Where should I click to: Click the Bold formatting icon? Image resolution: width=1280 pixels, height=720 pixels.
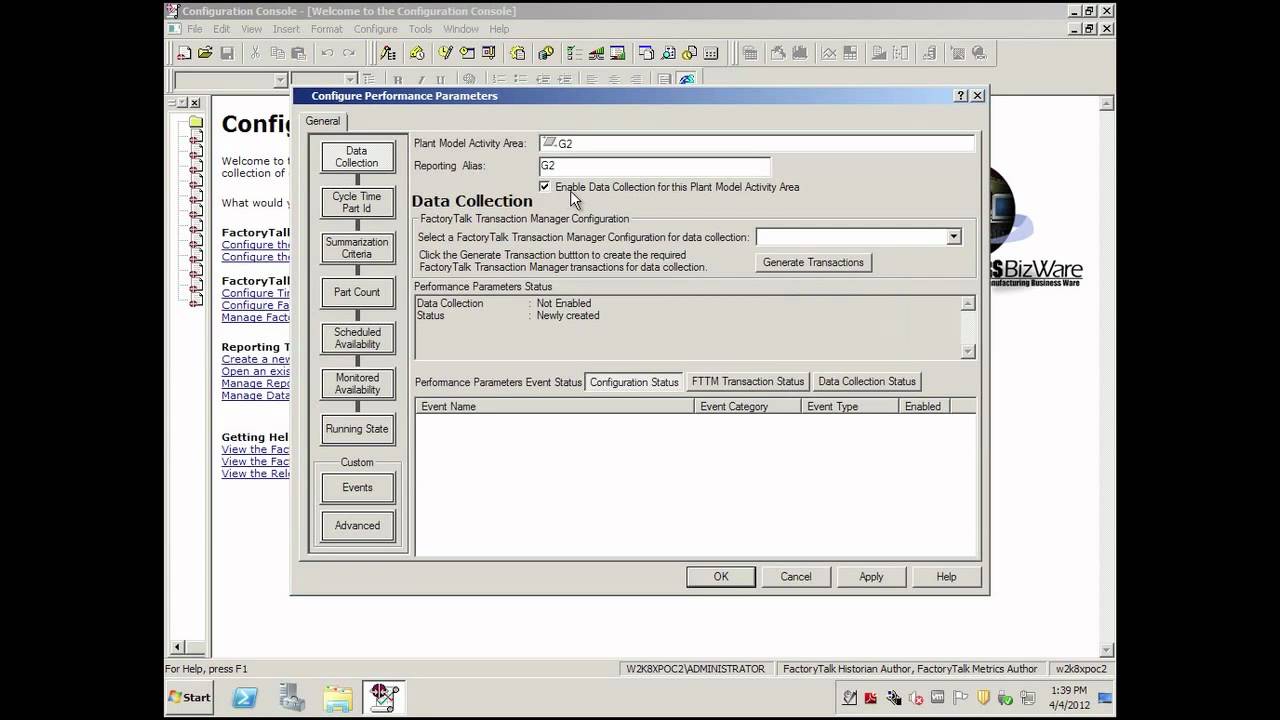coord(398,80)
